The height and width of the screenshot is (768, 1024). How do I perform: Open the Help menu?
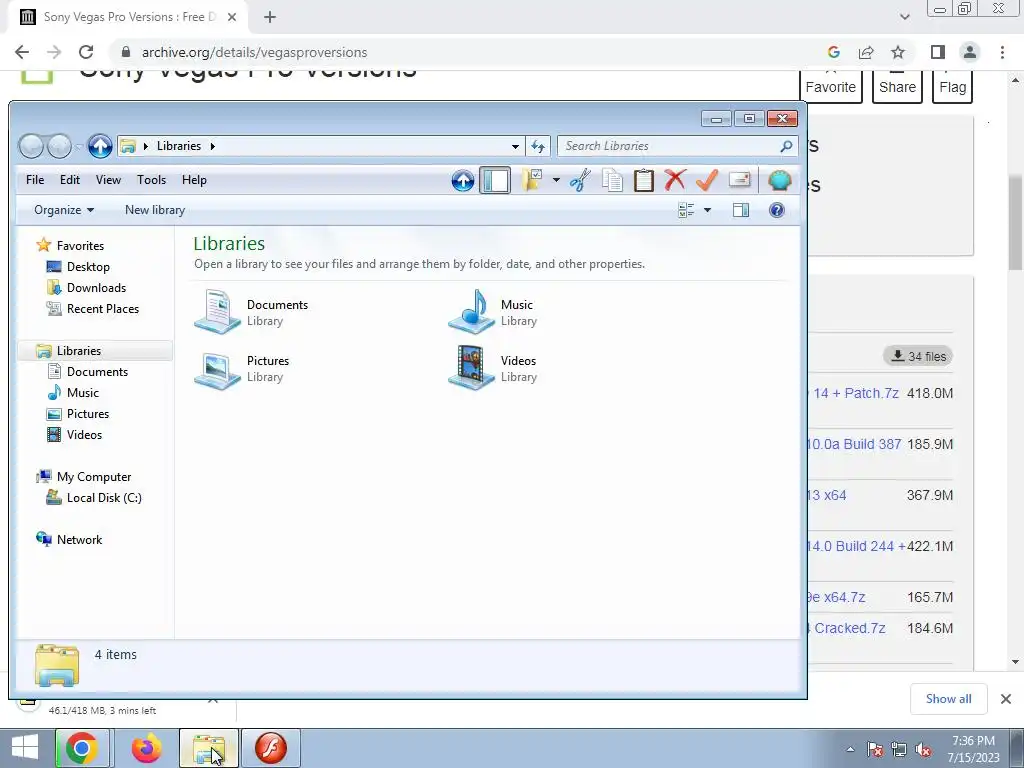(x=194, y=180)
